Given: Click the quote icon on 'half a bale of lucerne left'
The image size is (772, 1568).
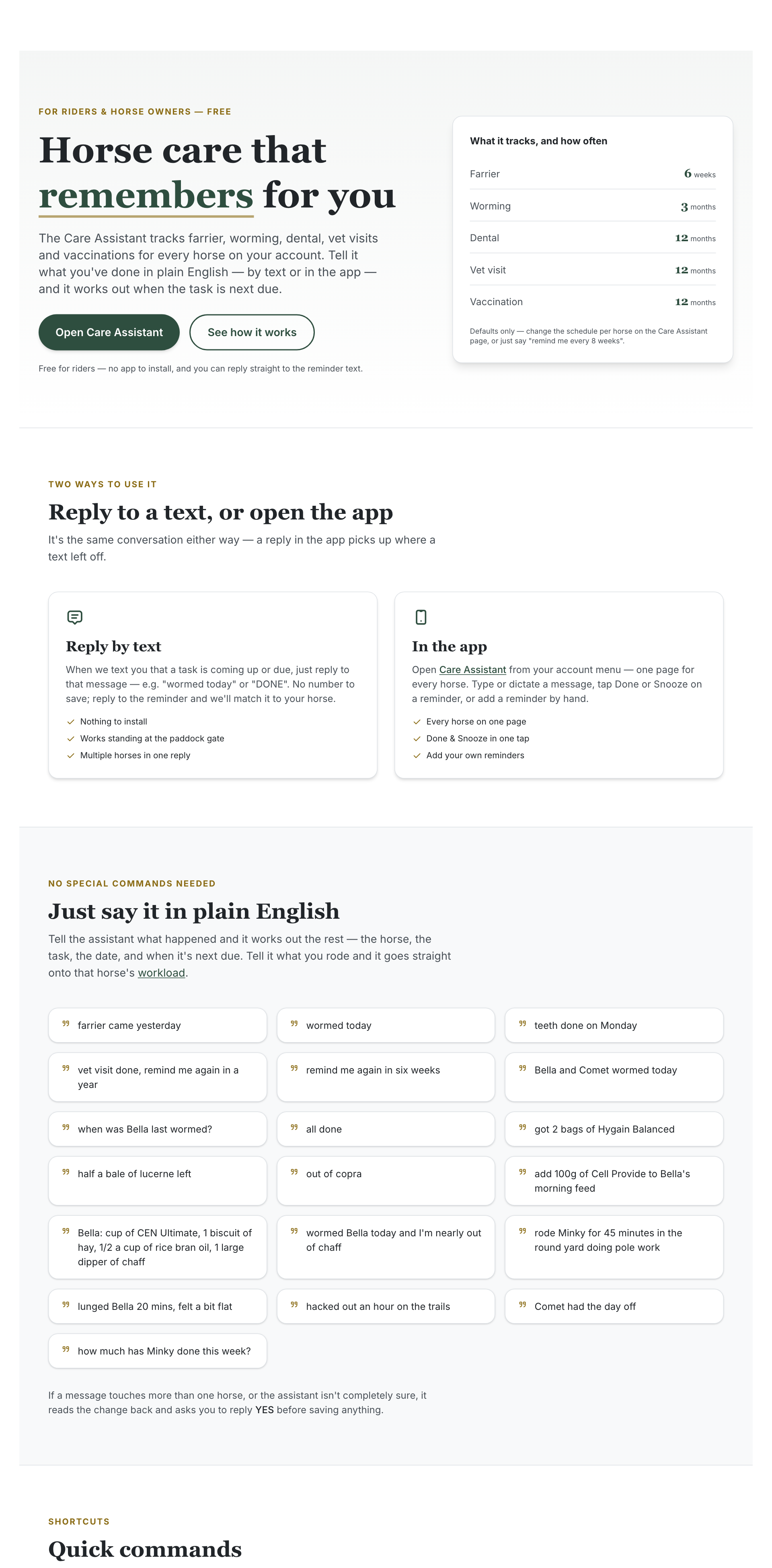Looking at the screenshot, I should [x=66, y=1172].
